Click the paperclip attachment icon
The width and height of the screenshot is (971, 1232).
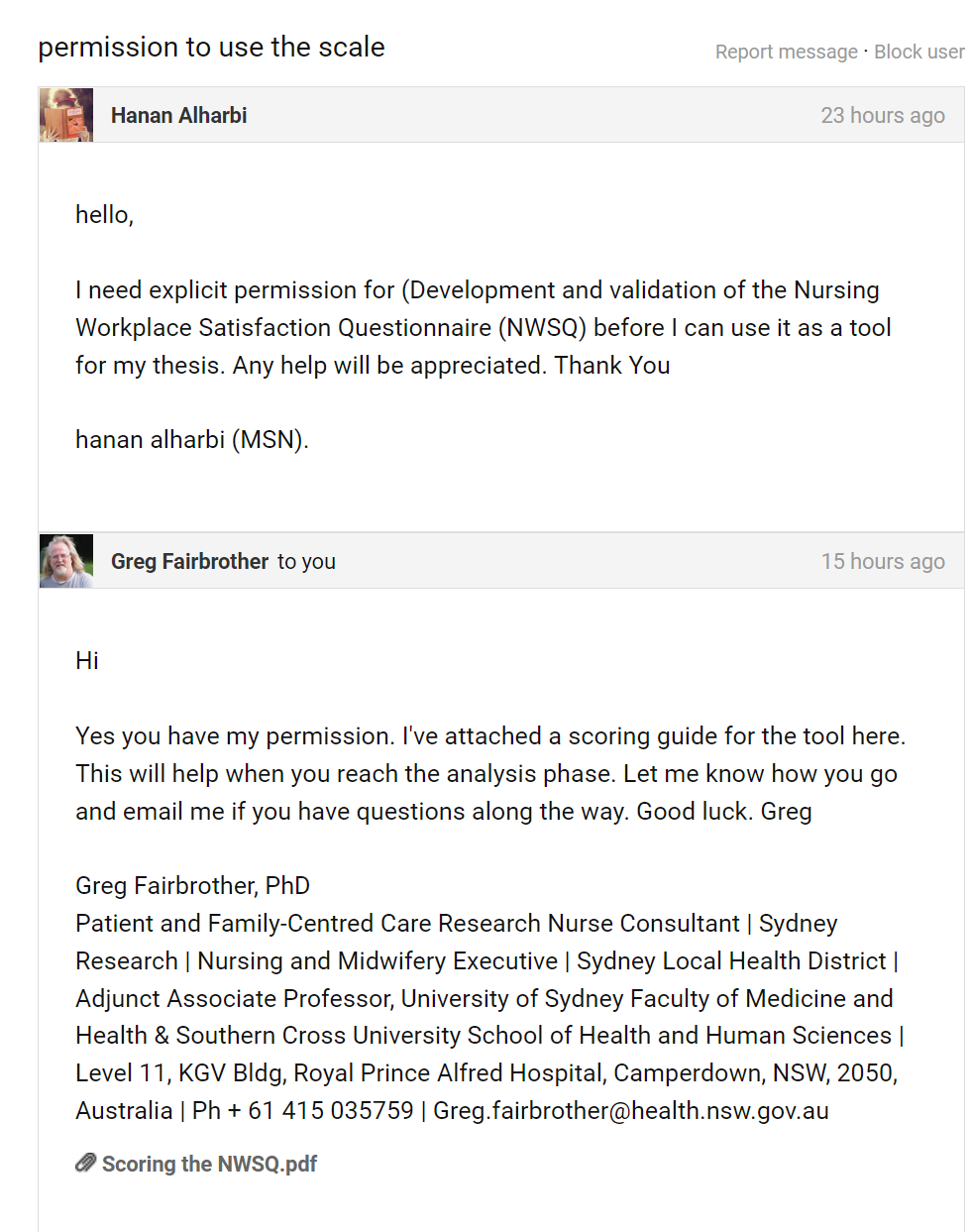pyautogui.click(x=86, y=1163)
